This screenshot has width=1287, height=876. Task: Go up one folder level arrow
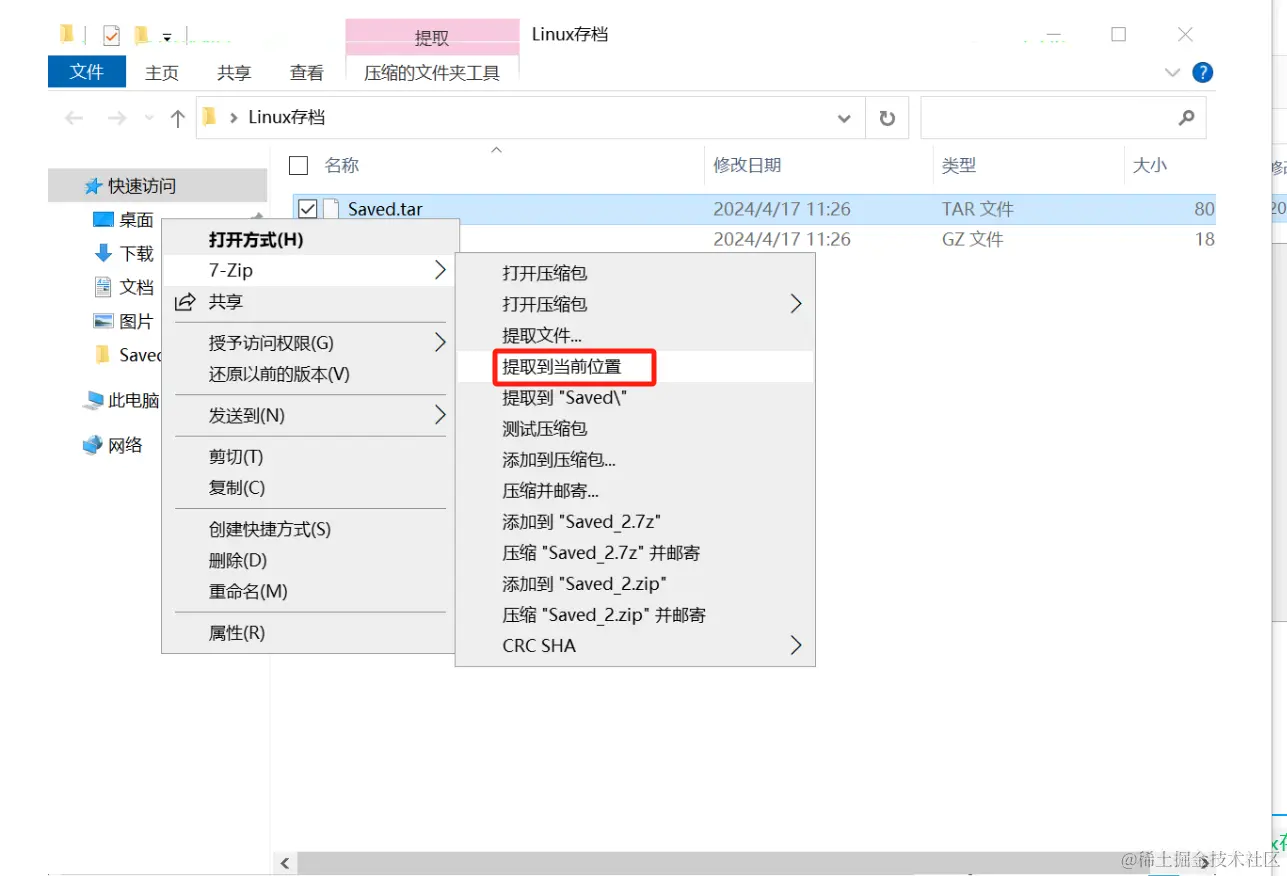click(178, 118)
